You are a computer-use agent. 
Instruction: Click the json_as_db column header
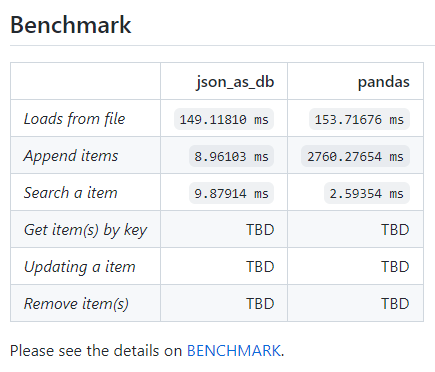pos(235,82)
